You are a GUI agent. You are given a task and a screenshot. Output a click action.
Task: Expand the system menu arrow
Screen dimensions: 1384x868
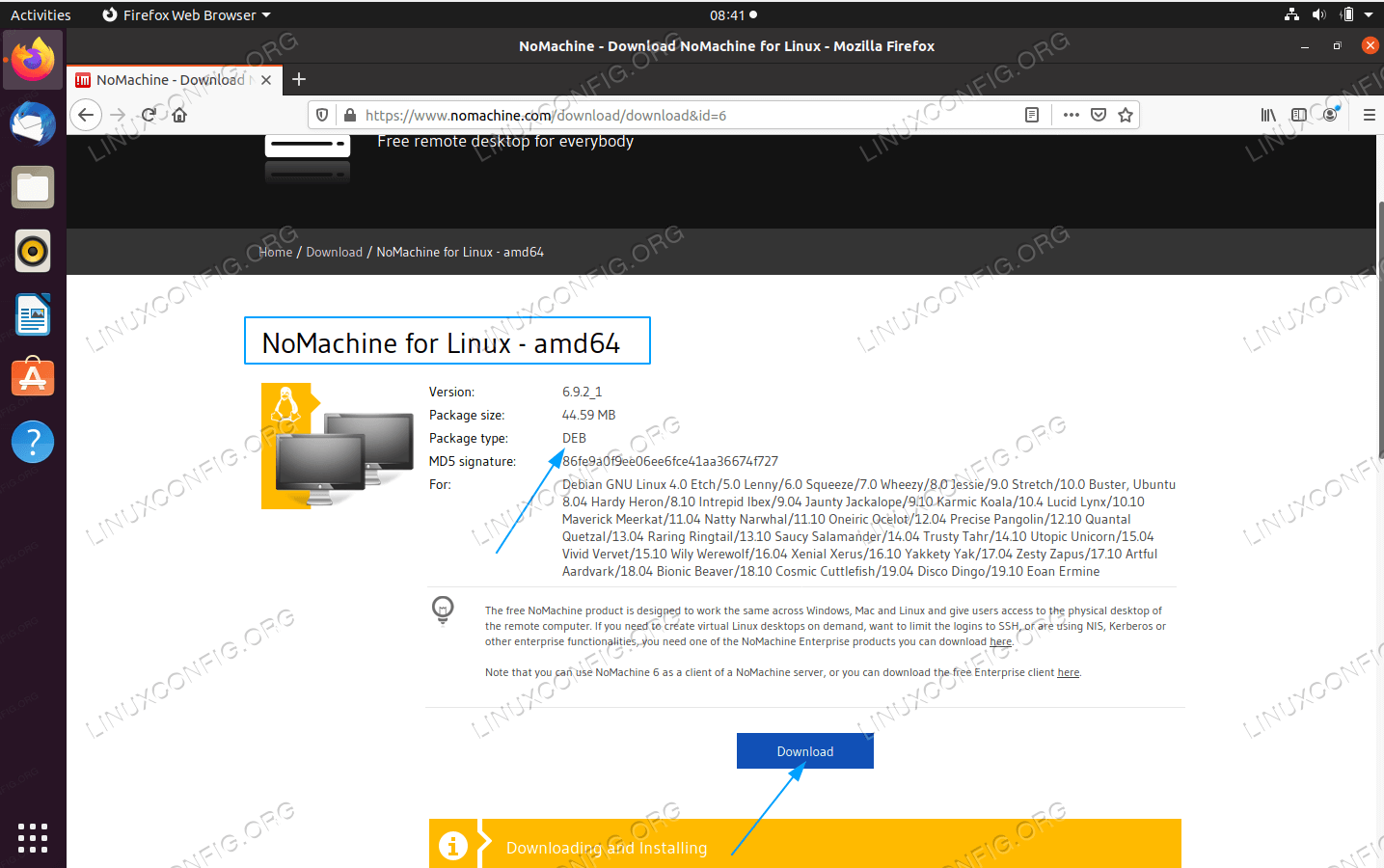pos(1369,14)
